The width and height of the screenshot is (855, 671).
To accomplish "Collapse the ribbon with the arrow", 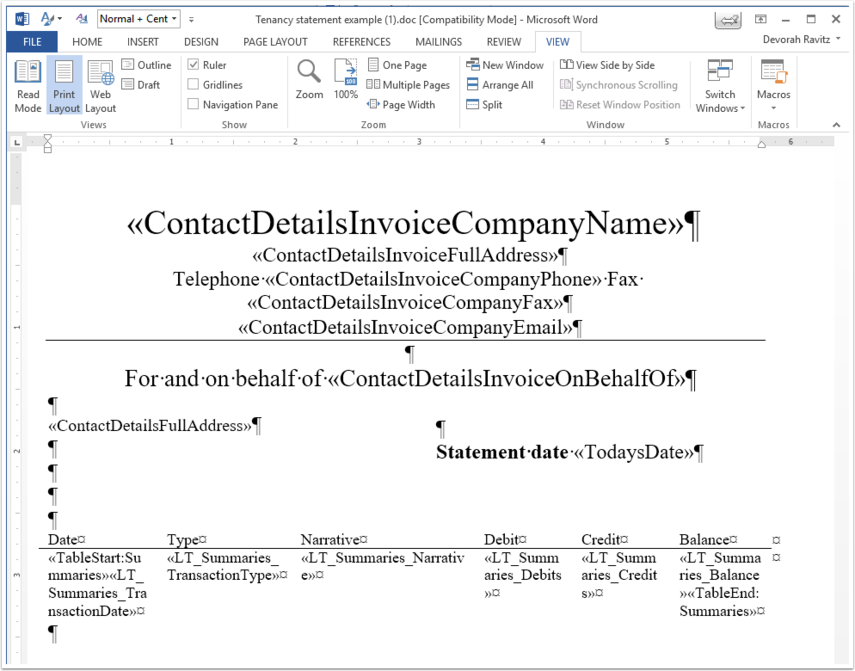I will tap(836, 125).
